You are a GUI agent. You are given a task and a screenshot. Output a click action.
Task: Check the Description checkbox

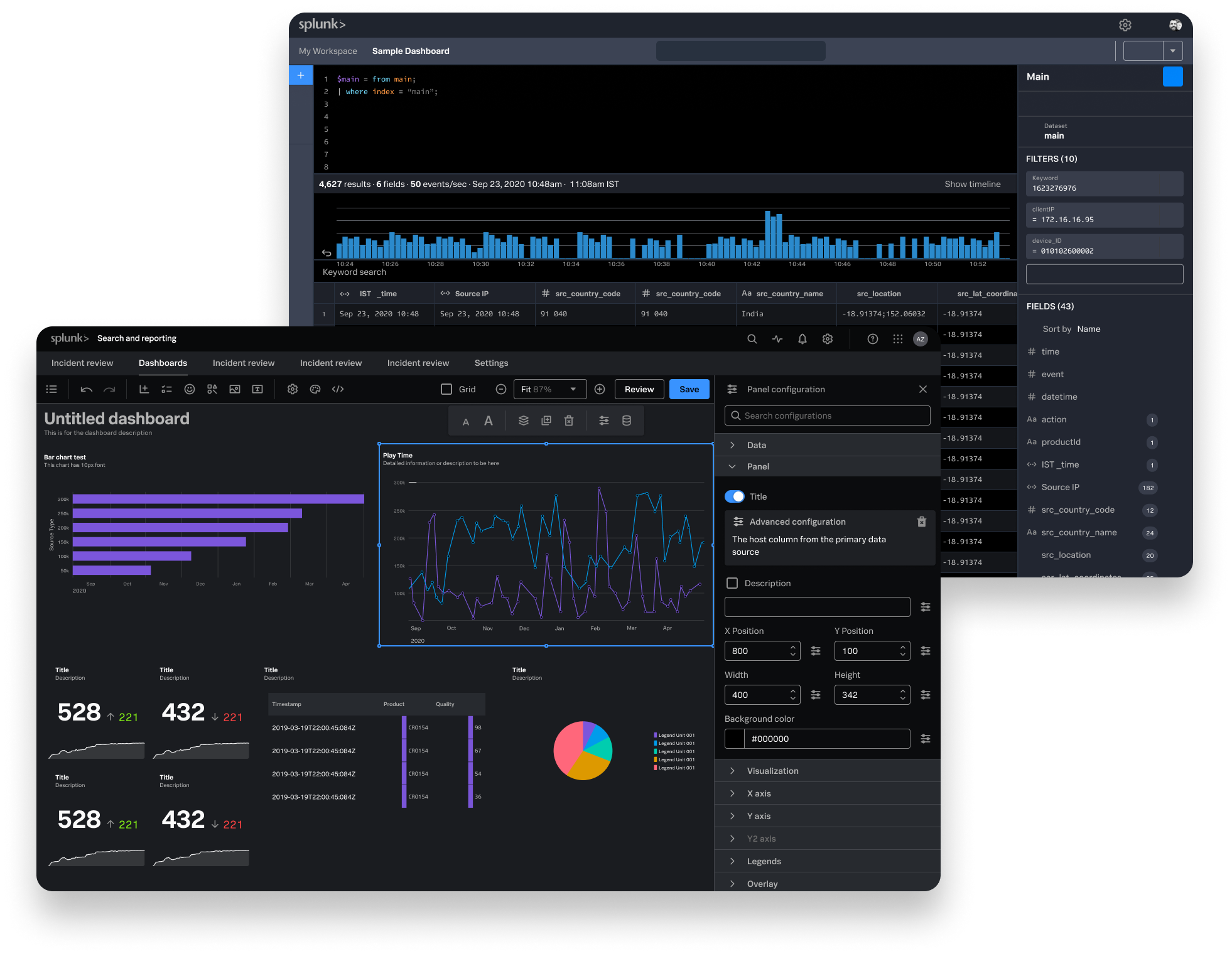(732, 584)
